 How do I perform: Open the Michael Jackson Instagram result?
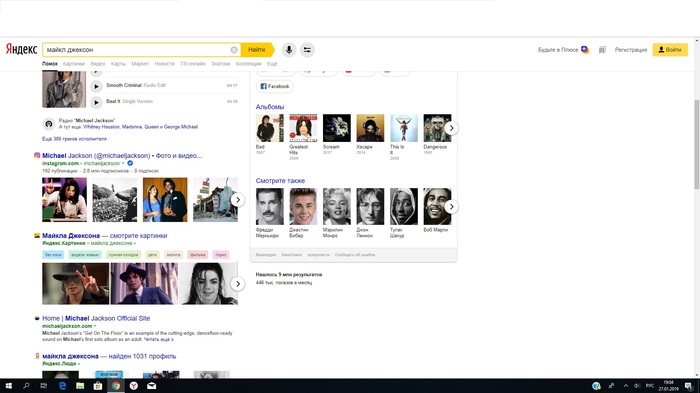122,155
